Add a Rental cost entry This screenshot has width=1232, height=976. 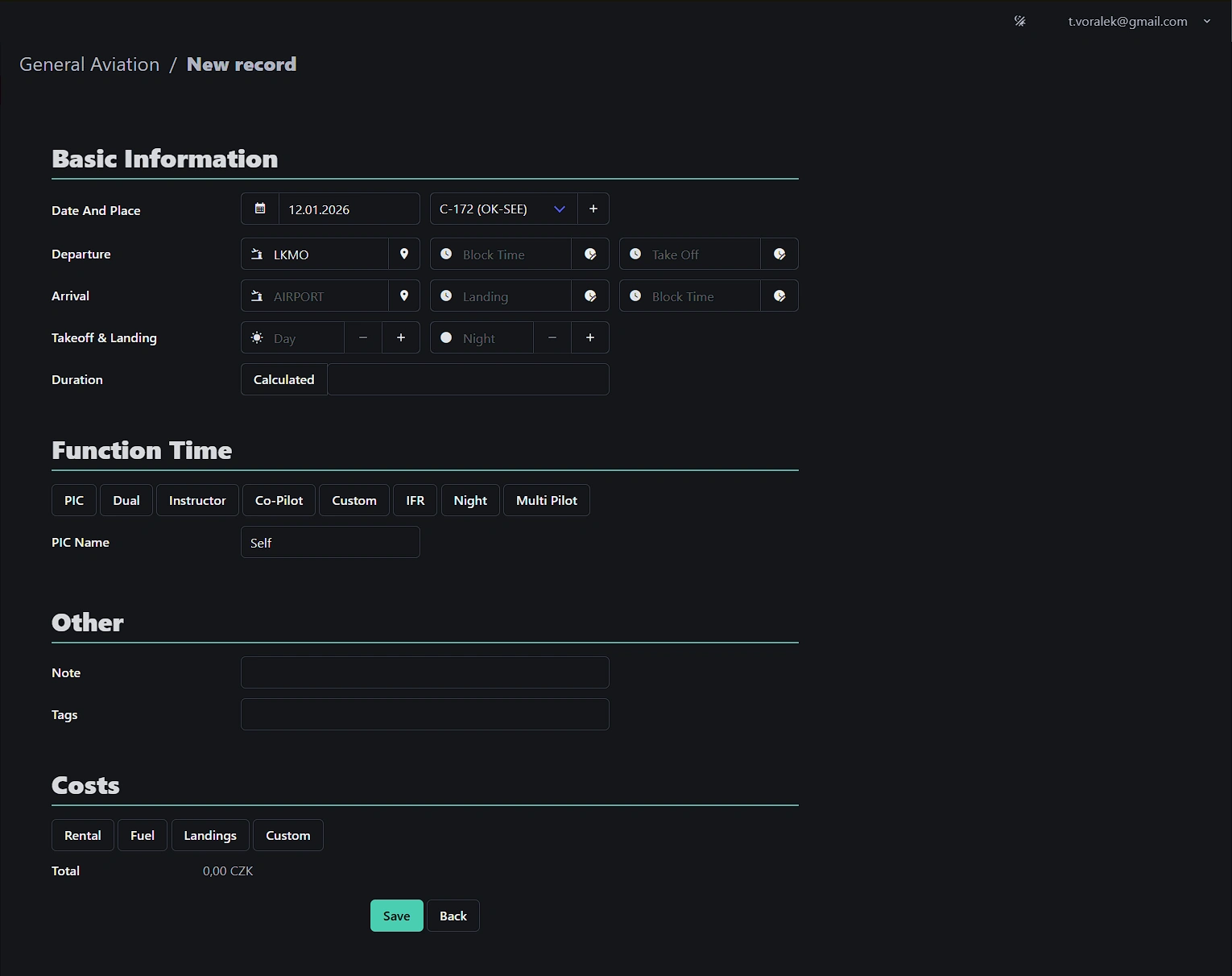click(83, 835)
